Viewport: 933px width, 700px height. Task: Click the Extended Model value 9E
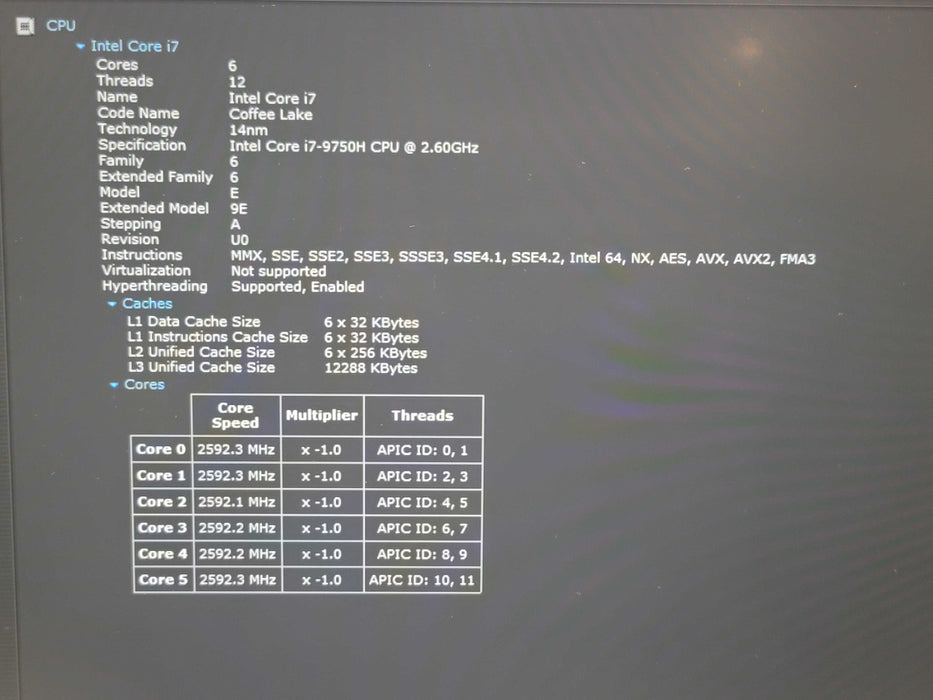239,208
